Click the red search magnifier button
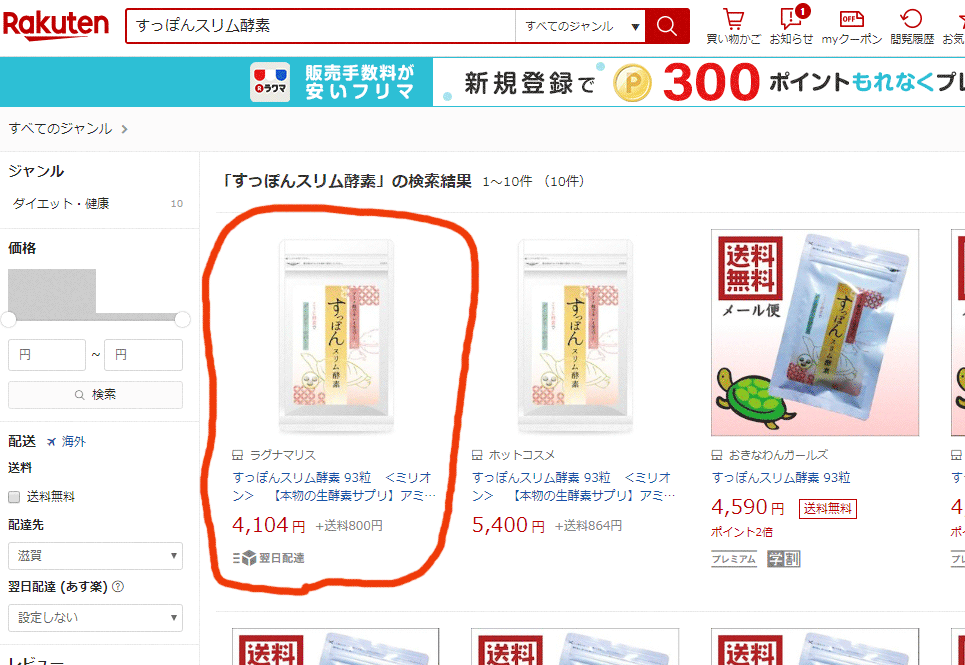 pos(667,26)
